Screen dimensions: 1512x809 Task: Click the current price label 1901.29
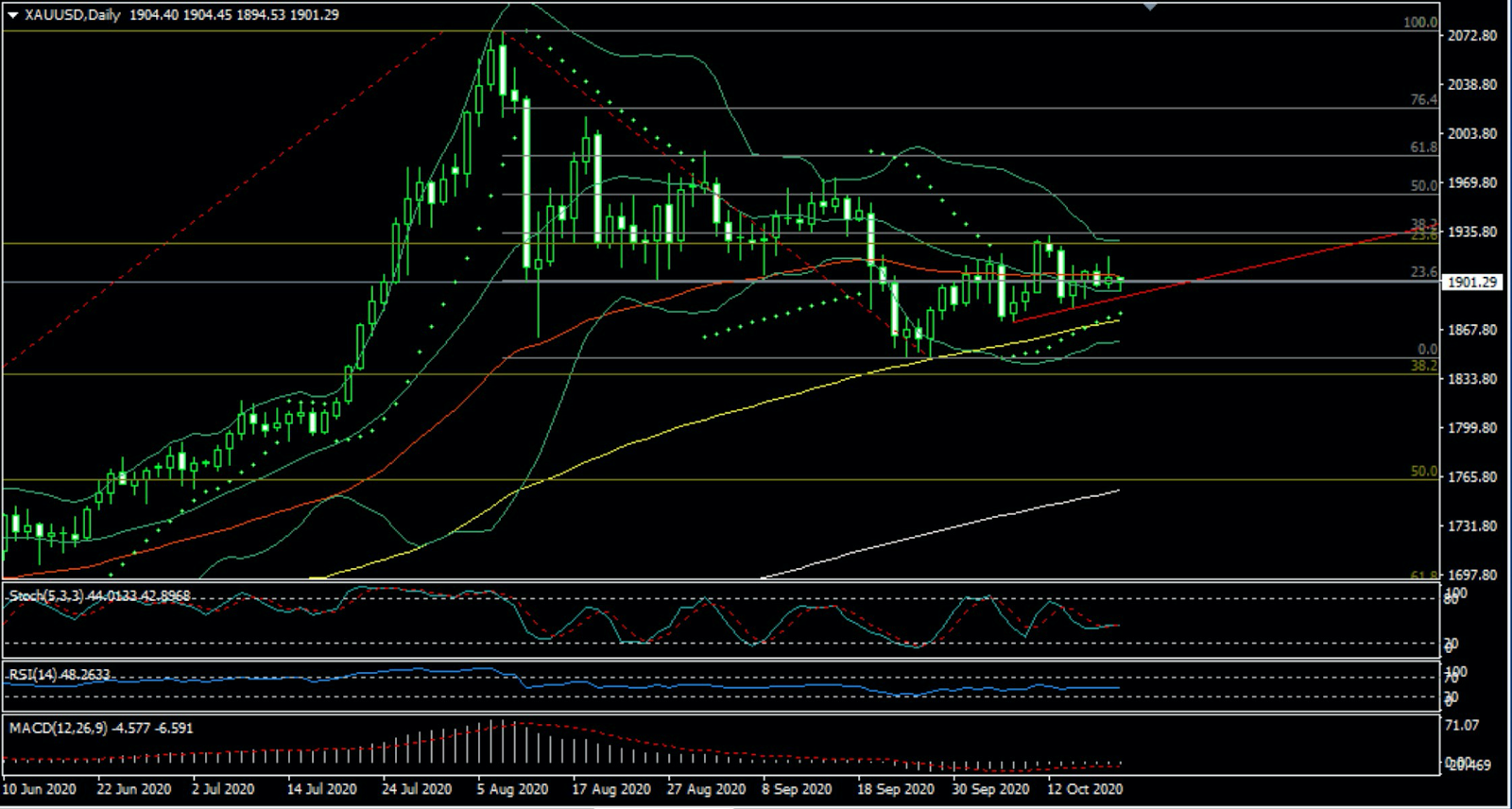1472,283
